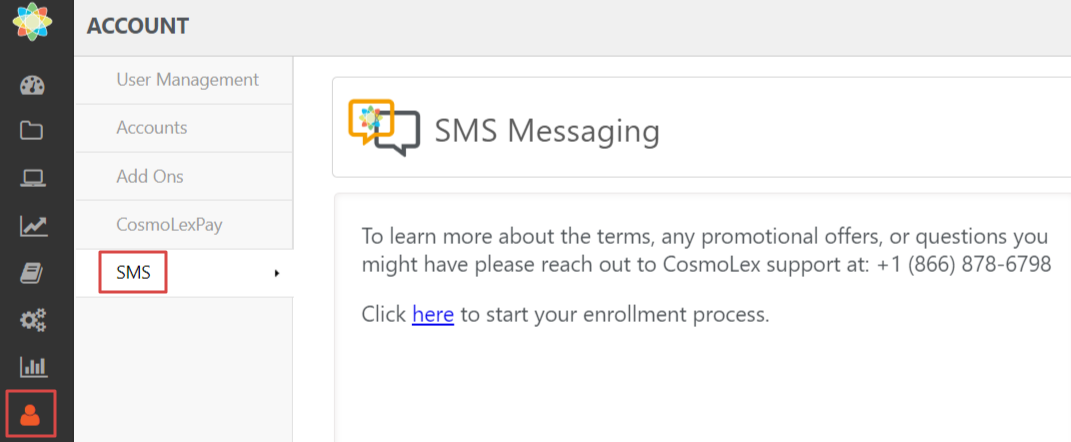Click the SMS Messaging chat bubbles icon
Image resolution: width=1071 pixels, height=442 pixels.
(384, 128)
